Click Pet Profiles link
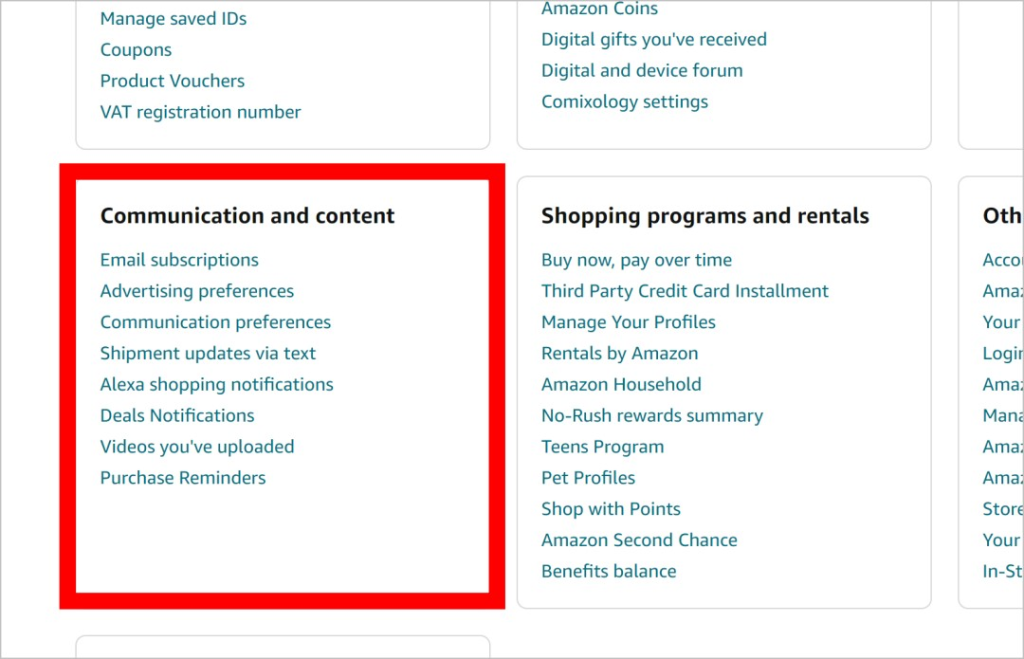Screen dimensions: 1024x659 (x=588, y=478)
